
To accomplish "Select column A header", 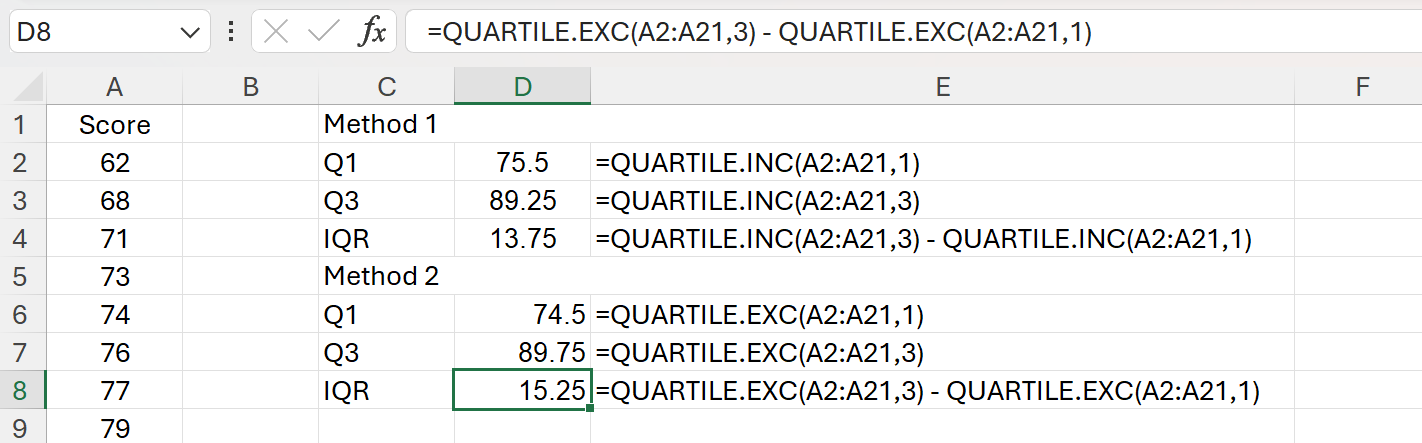I will 114,88.
